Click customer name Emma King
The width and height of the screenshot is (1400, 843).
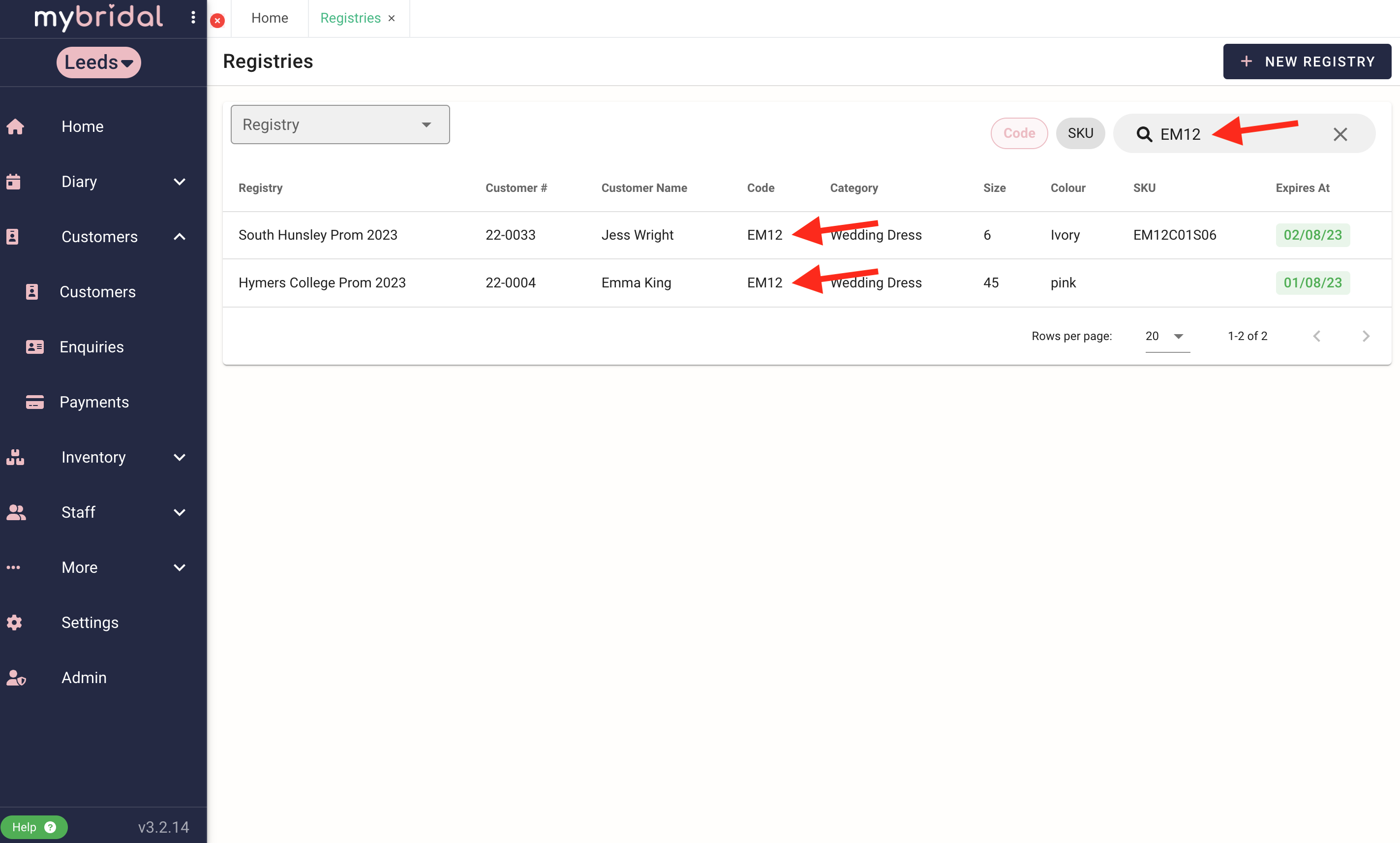point(636,282)
